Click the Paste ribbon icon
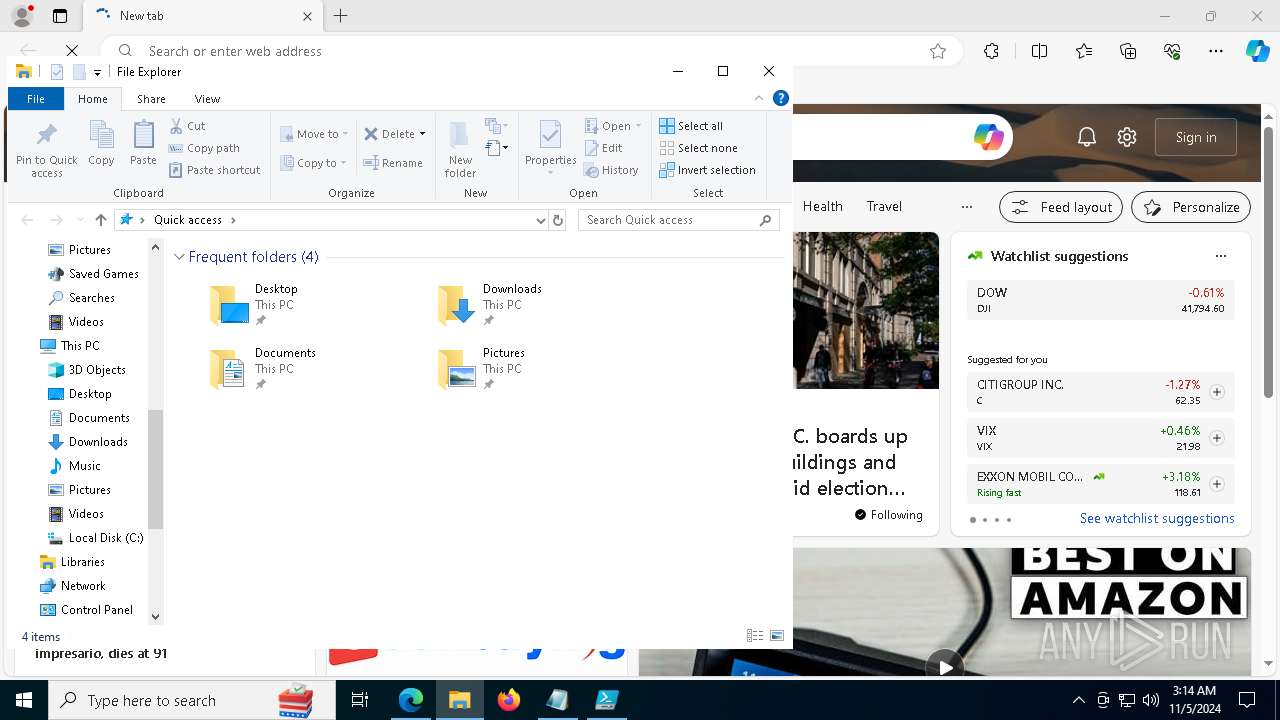 143,143
